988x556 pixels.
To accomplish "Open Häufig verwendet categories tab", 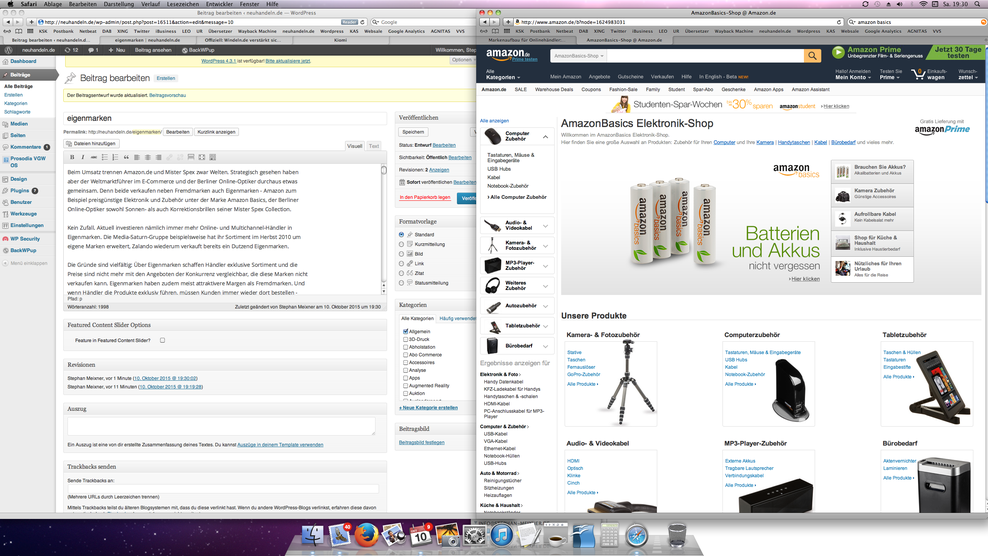I will click(x=457, y=318).
